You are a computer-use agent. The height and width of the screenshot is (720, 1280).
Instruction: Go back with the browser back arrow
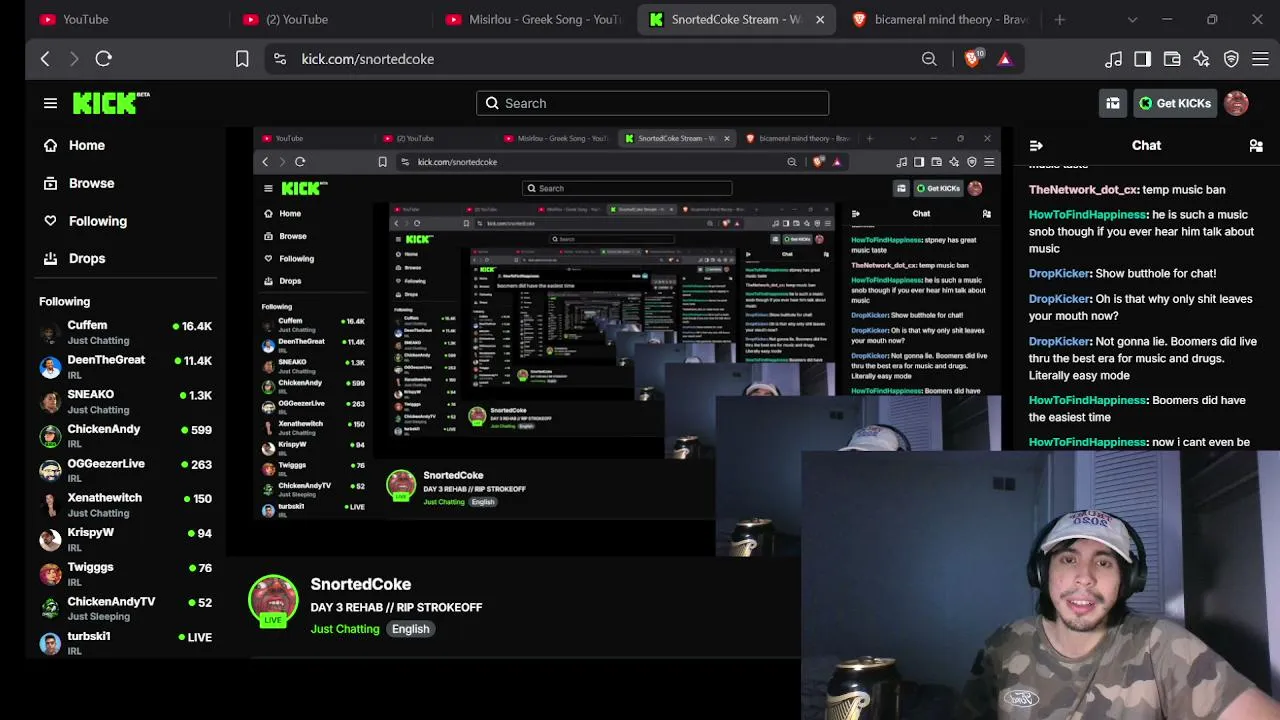click(45, 59)
